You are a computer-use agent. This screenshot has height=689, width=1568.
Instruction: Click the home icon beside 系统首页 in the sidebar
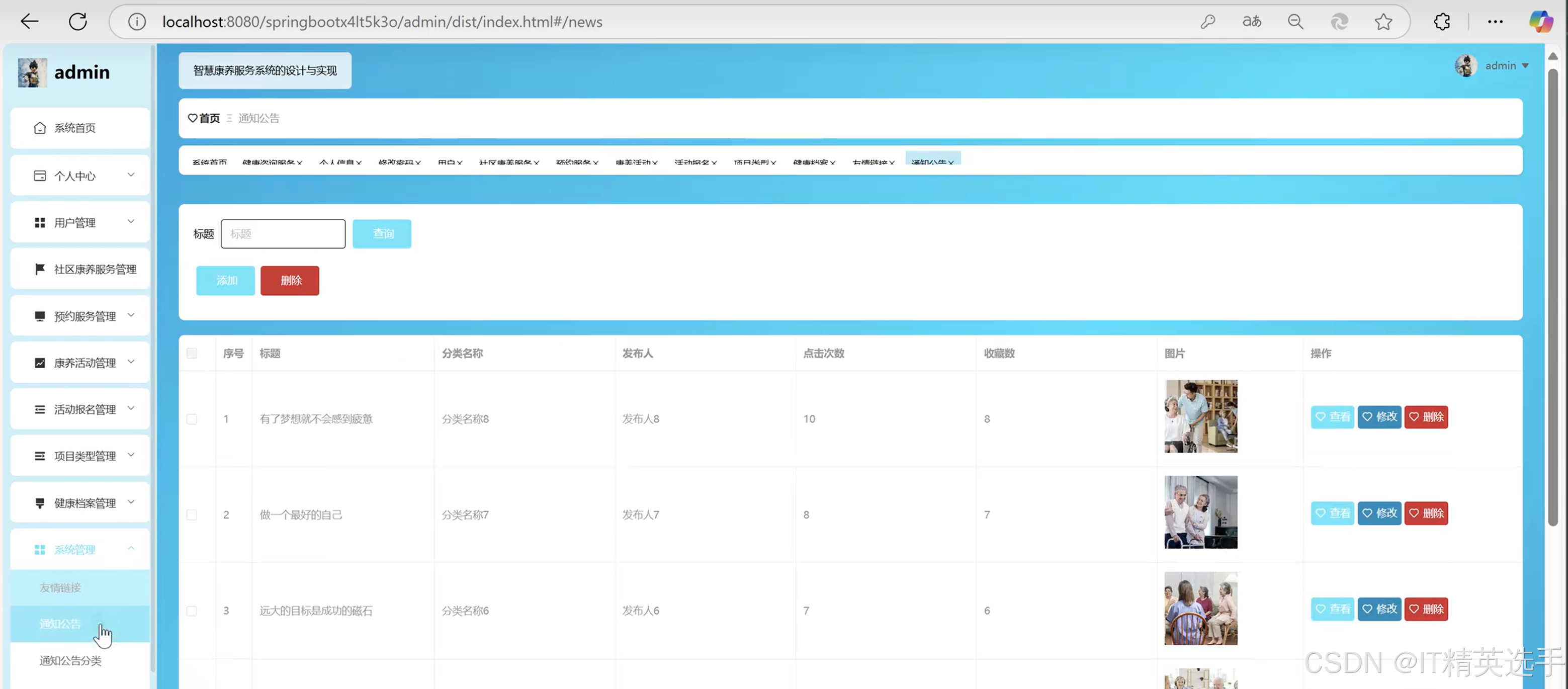click(x=40, y=128)
